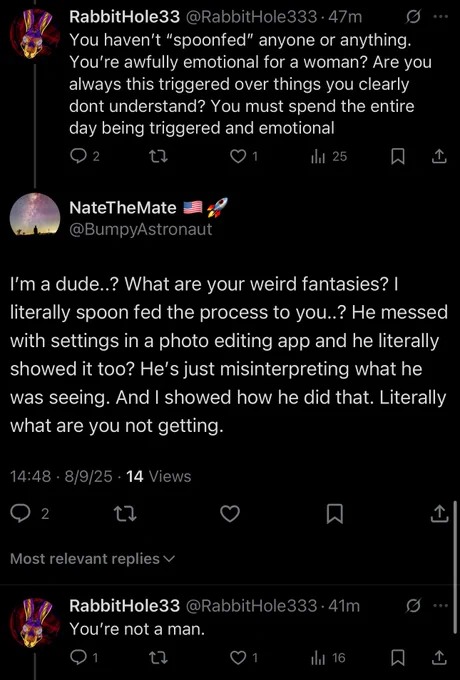
Task: Open RabbitHole33 name on bottom reply
Action: tap(124, 605)
